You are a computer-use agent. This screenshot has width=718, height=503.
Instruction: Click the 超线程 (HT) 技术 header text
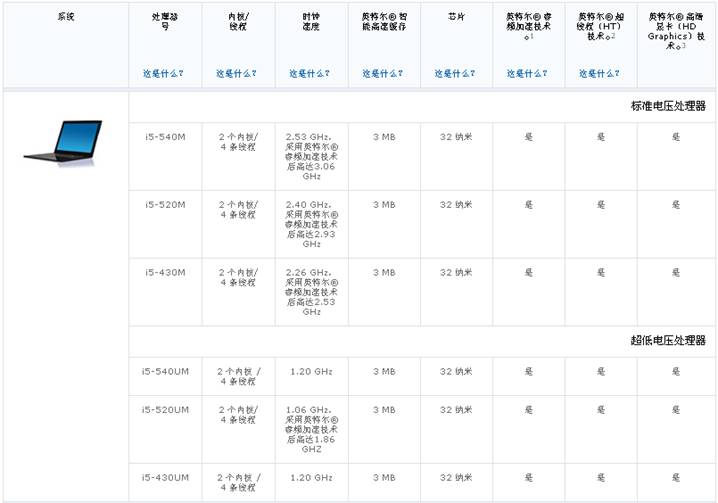(600, 26)
